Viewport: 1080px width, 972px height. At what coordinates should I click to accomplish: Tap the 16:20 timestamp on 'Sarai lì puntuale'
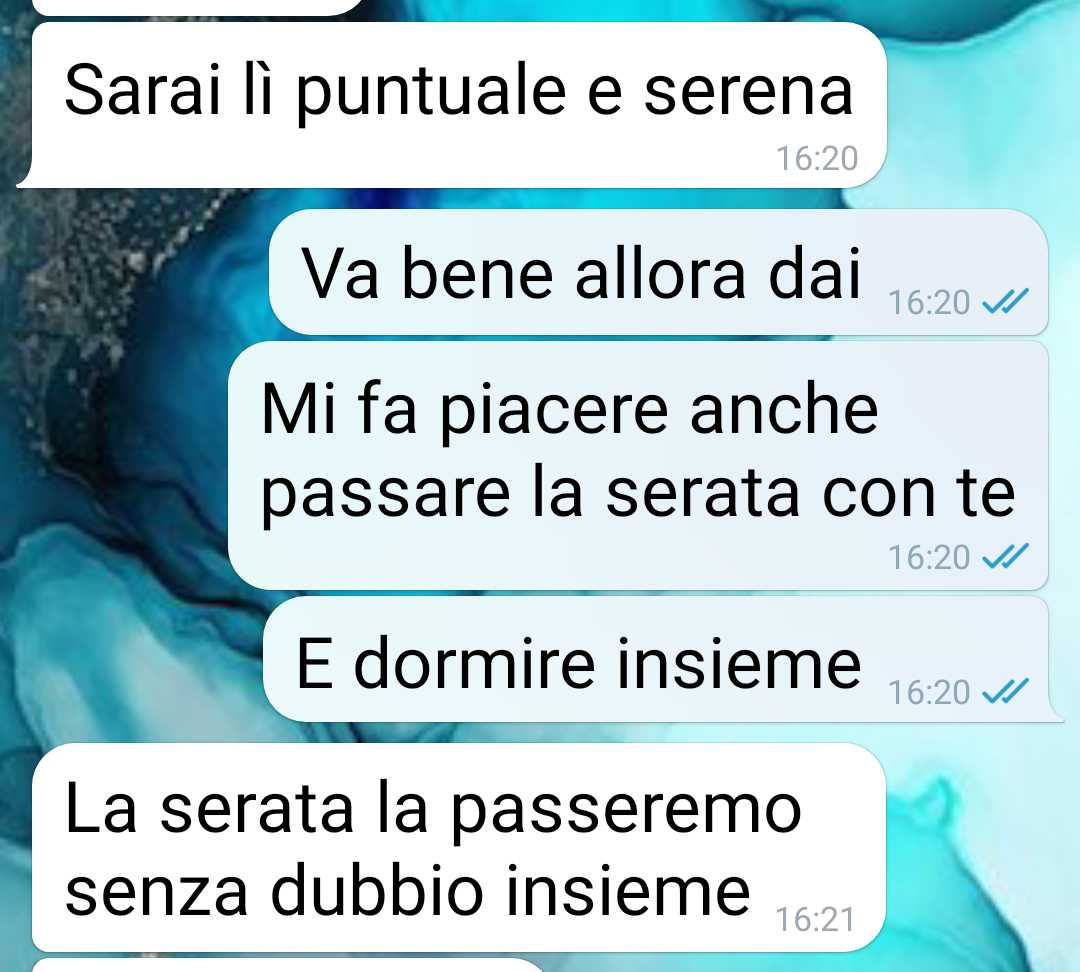(817, 158)
